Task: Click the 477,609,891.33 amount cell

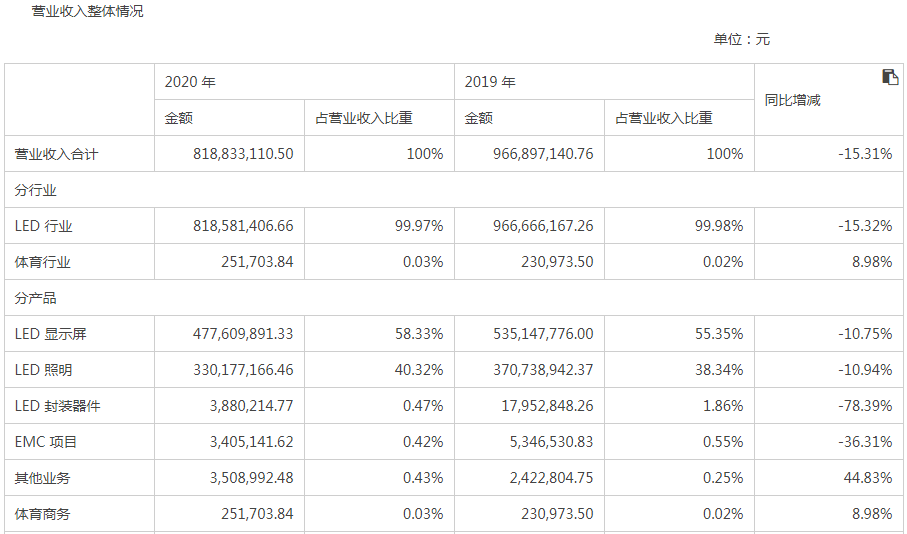Action: click(243, 334)
